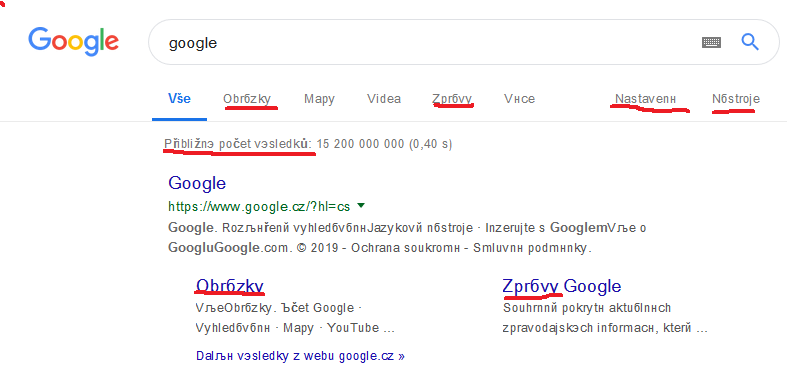The image size is (787, 382).
Task: Open the Zprбvy Google sitelink
Action: 562,286
